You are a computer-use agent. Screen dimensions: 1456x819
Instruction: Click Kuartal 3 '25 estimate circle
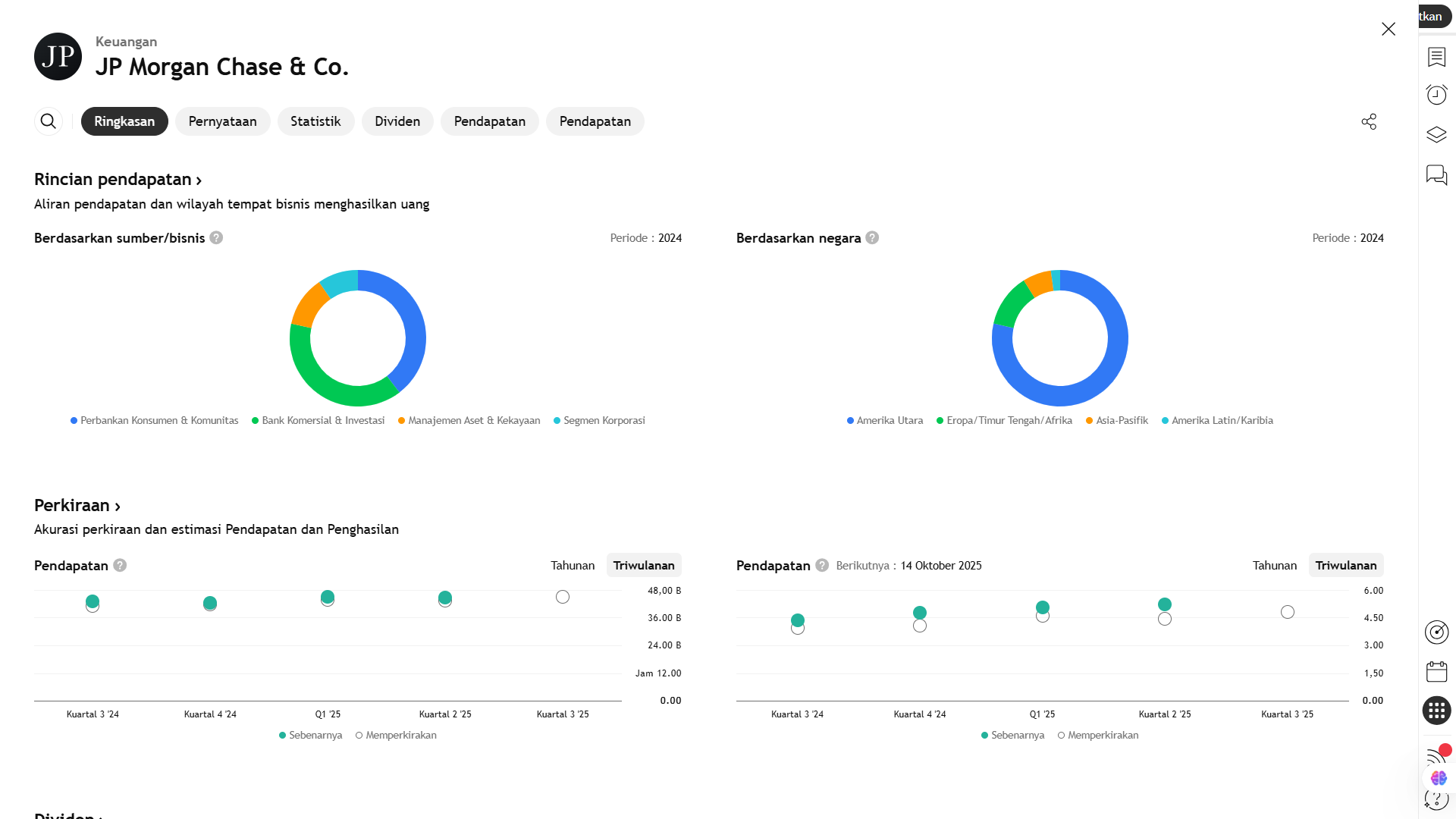[x=563, y=598]
